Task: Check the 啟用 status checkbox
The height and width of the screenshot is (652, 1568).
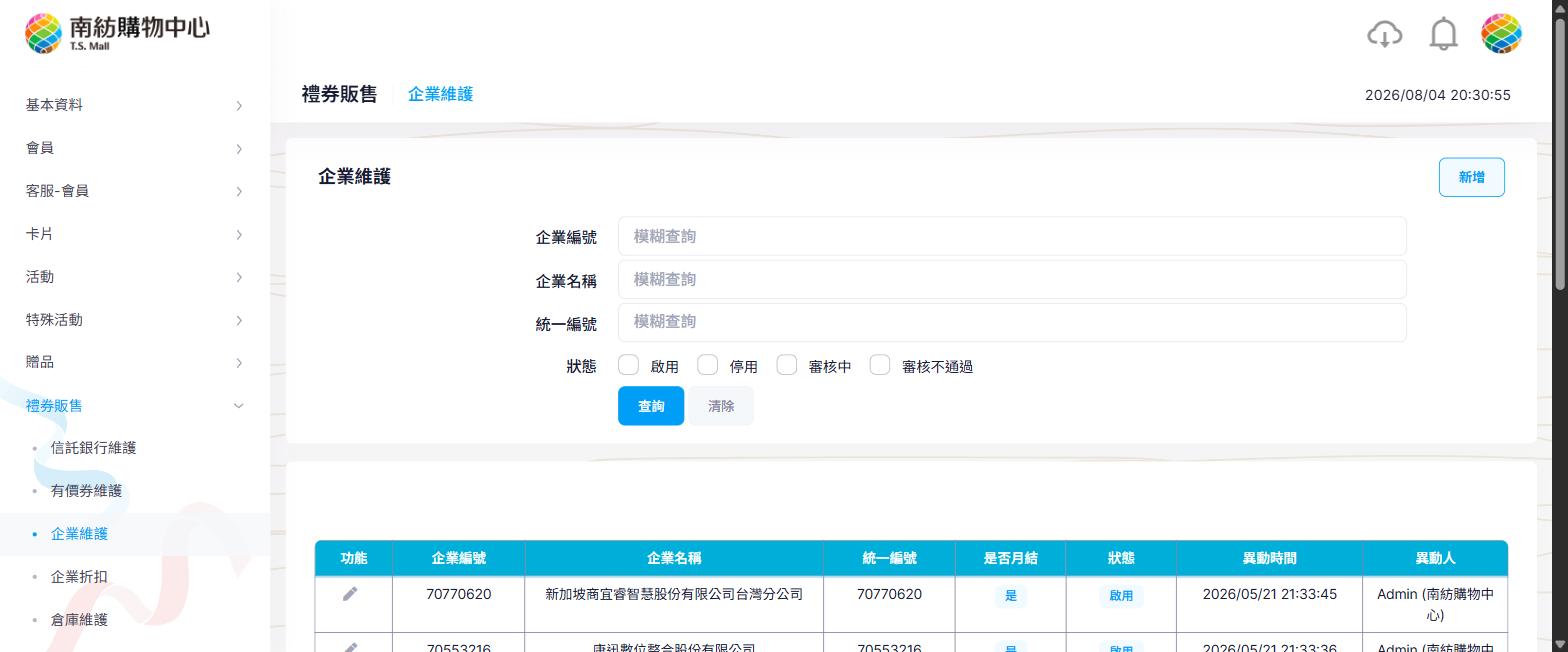Action: [629, 365]
